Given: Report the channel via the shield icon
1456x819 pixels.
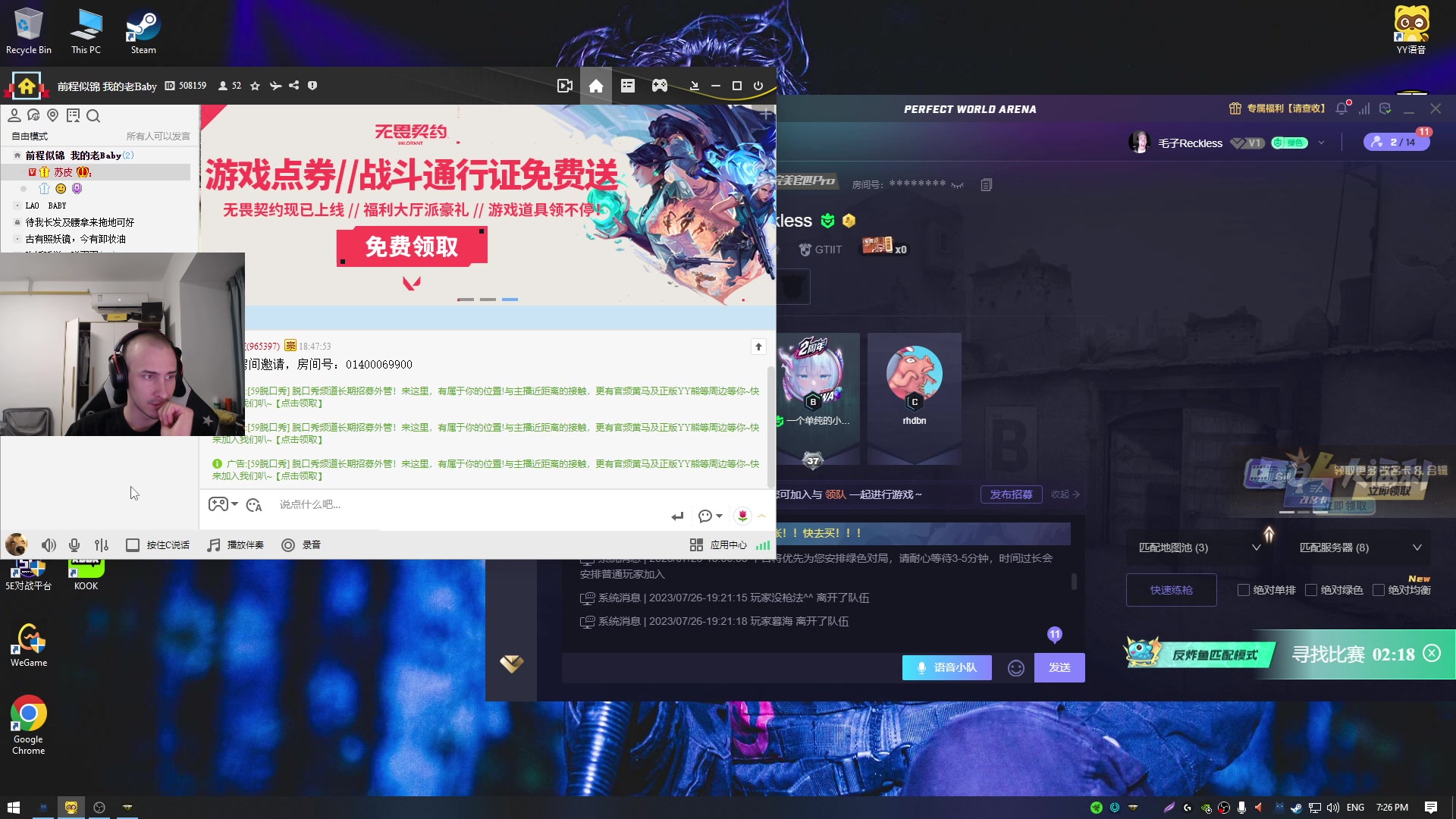Looking at the screenshot, I should pyautogui.click(x=312, y=86).
